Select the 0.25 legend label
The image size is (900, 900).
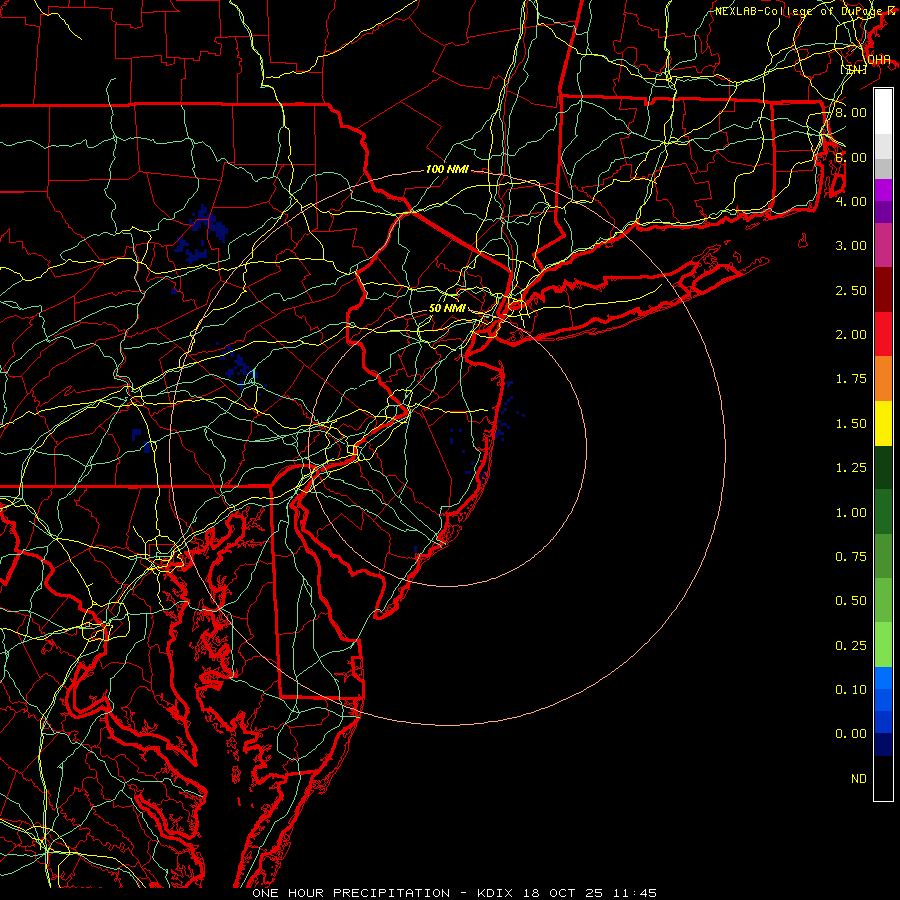[851, 646]
